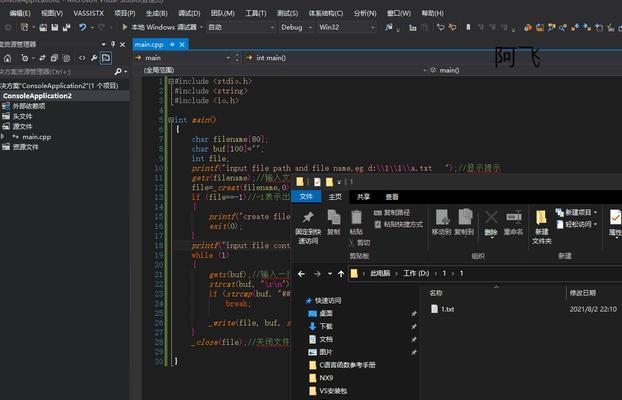Click the Properties wrench icon
The width and height of the screenshot is (622, 400).
click(94, 58)
